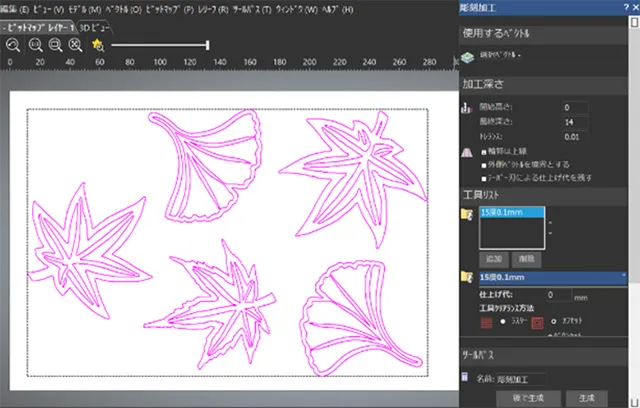Expand the 15度0.1mm tool settings header
Screen dimensions: 640x408
(x=552, y=275)
